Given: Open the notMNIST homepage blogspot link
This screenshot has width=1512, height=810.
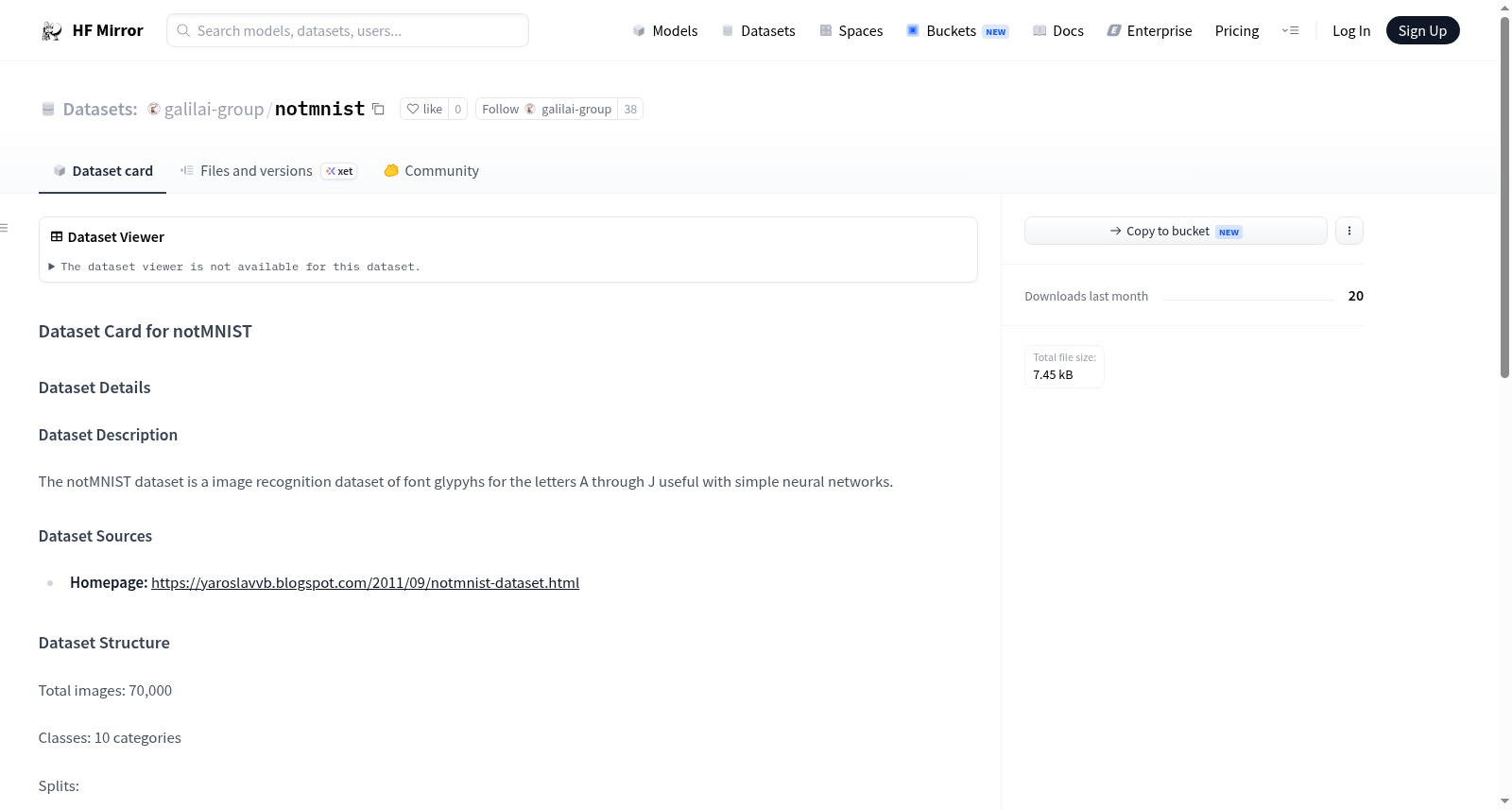Looking at the screenshot, I should 365,582.
